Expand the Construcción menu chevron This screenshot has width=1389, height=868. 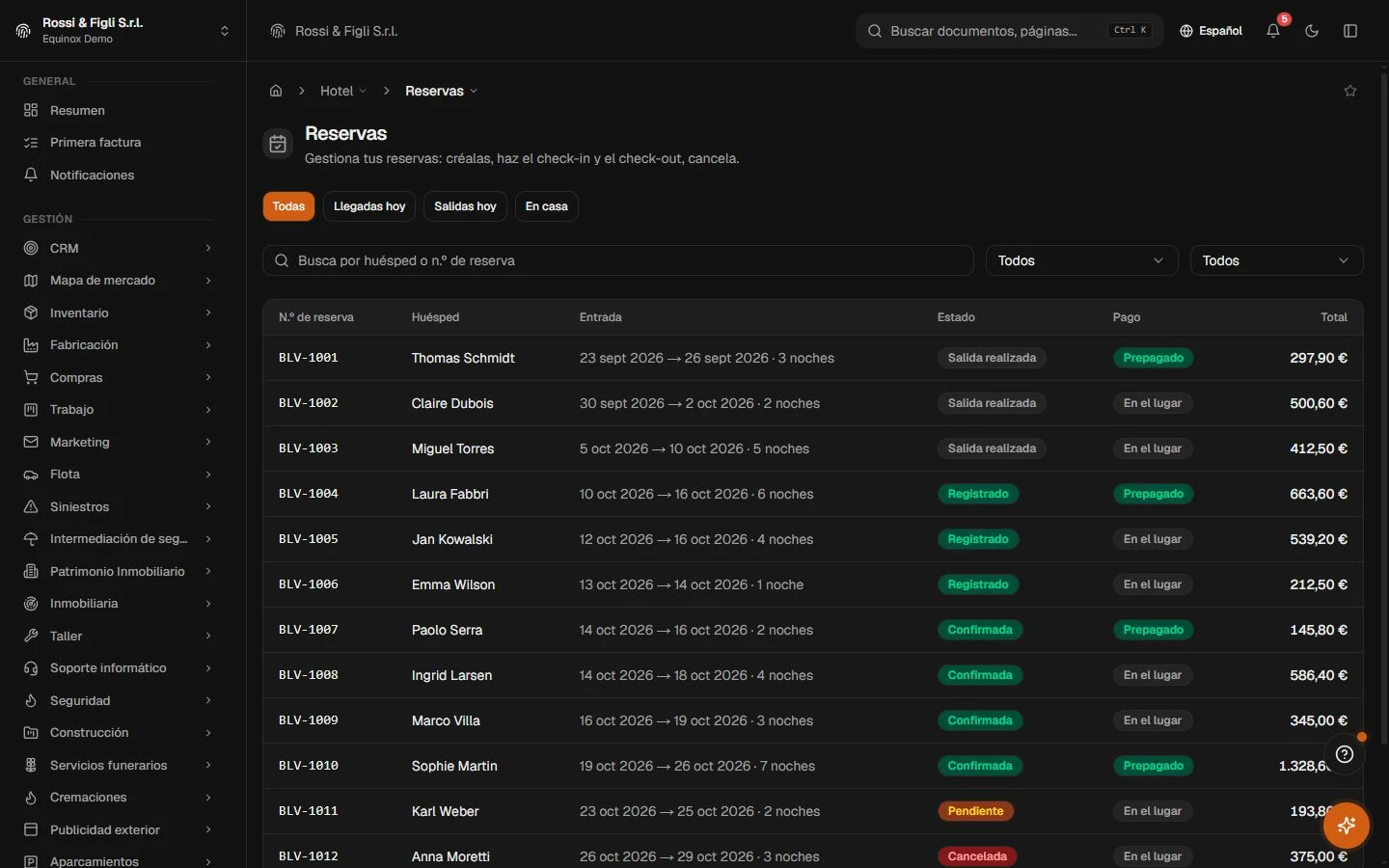(x=208, y=733)
